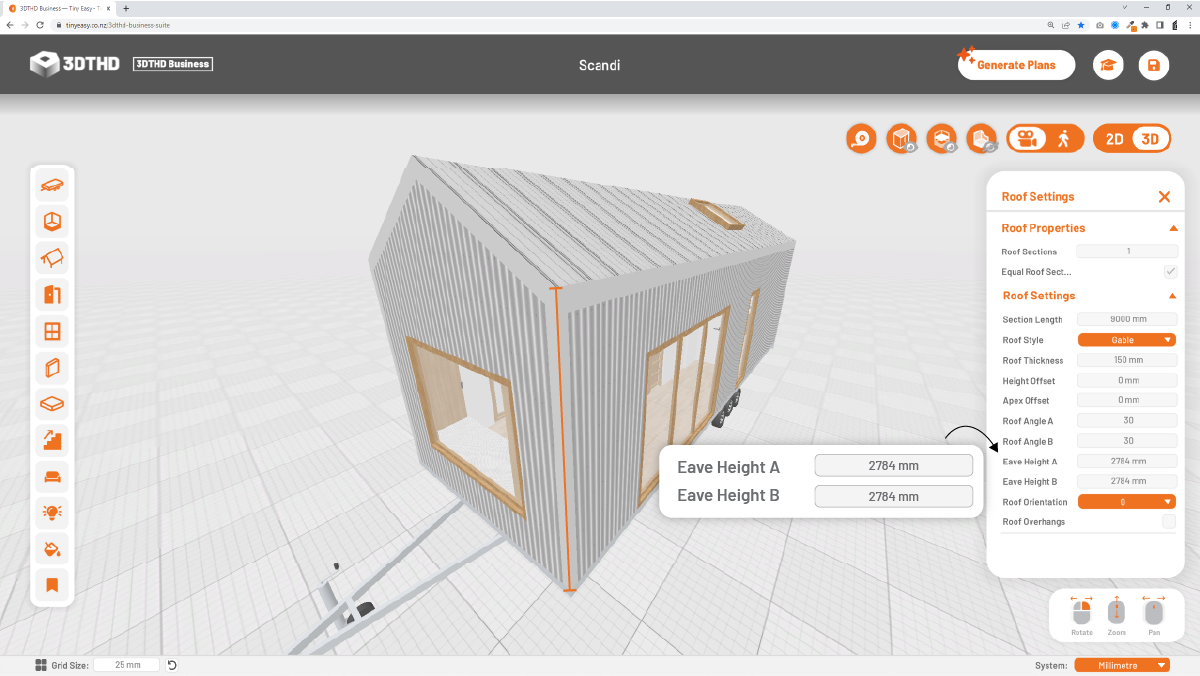1200x676 pixels.
Task: Toggle the cutaway view visibility icon
Action: pos(982,139)
